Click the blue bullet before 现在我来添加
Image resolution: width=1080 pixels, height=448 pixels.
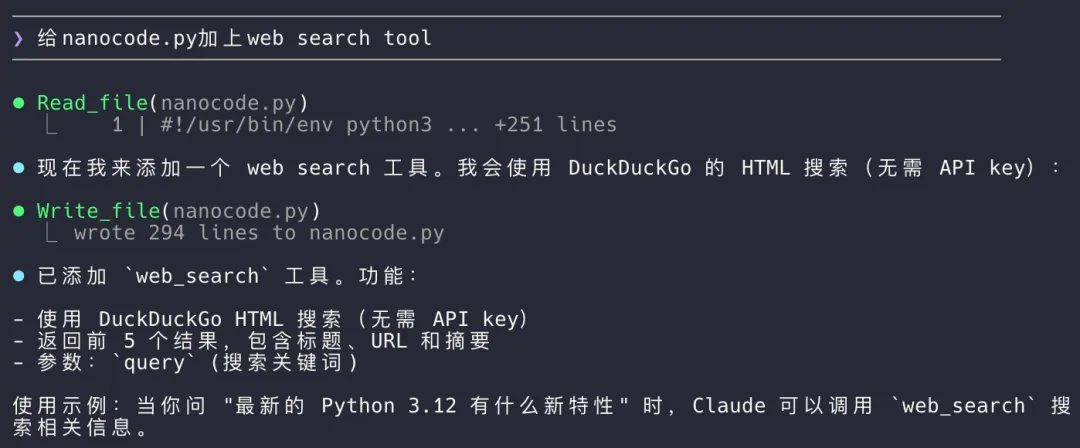coord(19,168)
